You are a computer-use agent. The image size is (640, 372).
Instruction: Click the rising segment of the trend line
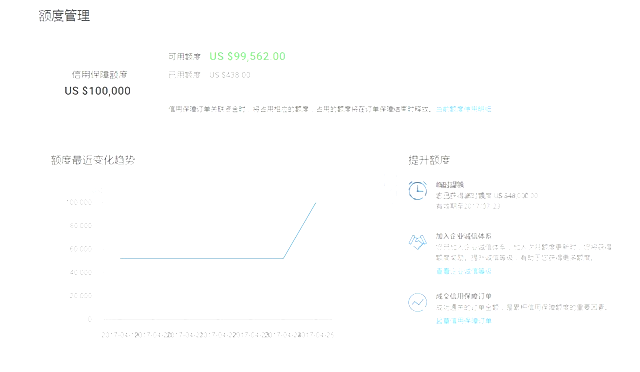point(300,231)
